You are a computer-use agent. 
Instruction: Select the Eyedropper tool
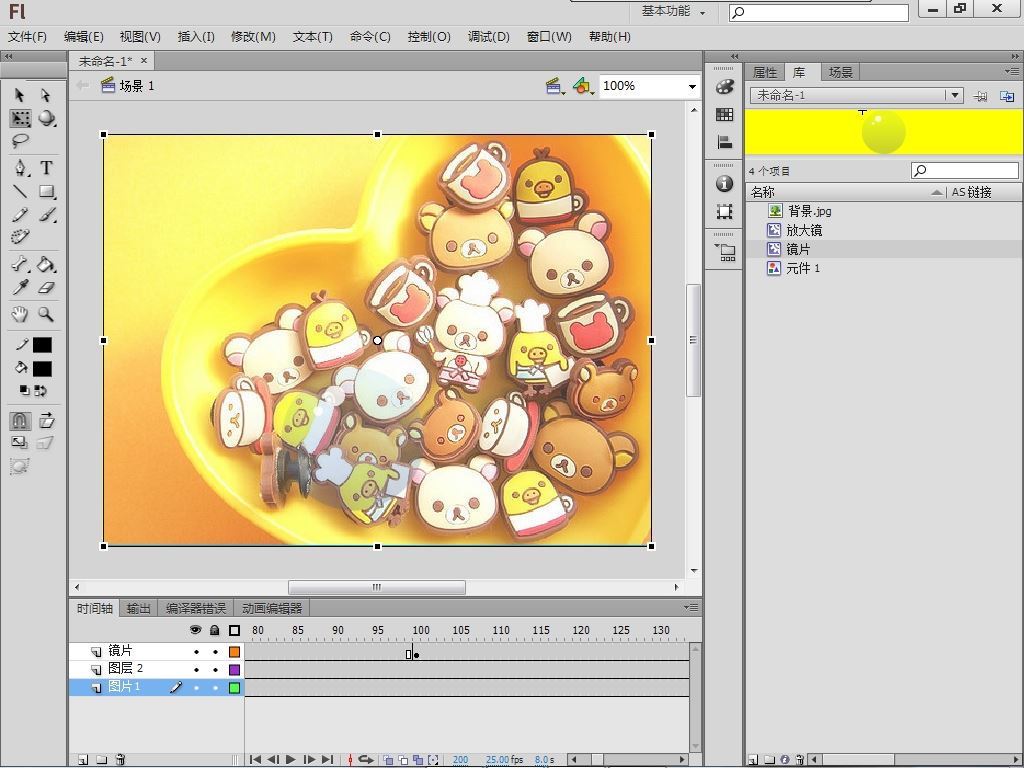tap(20, 287)
